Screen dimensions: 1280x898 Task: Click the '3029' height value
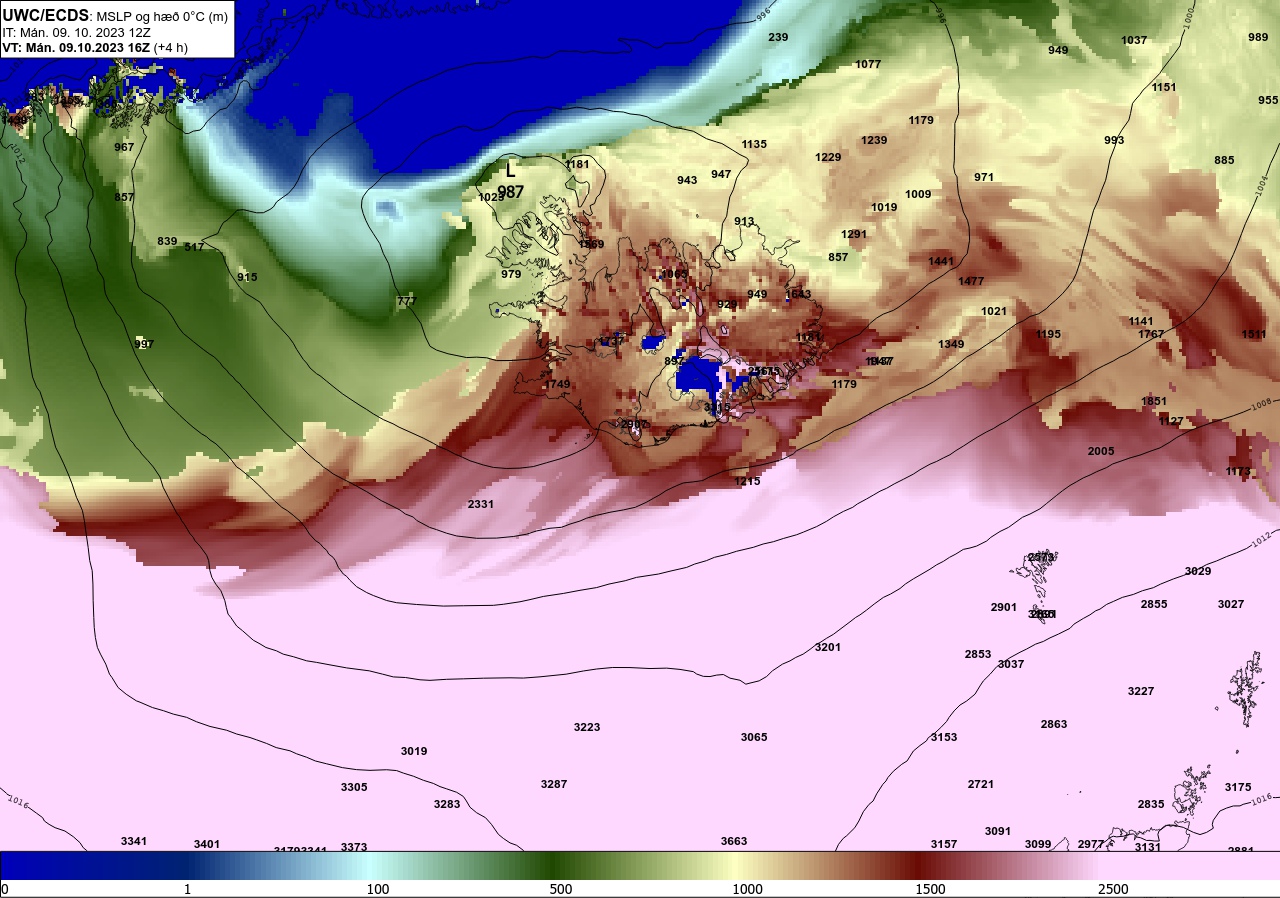(x=1198, y=571)
